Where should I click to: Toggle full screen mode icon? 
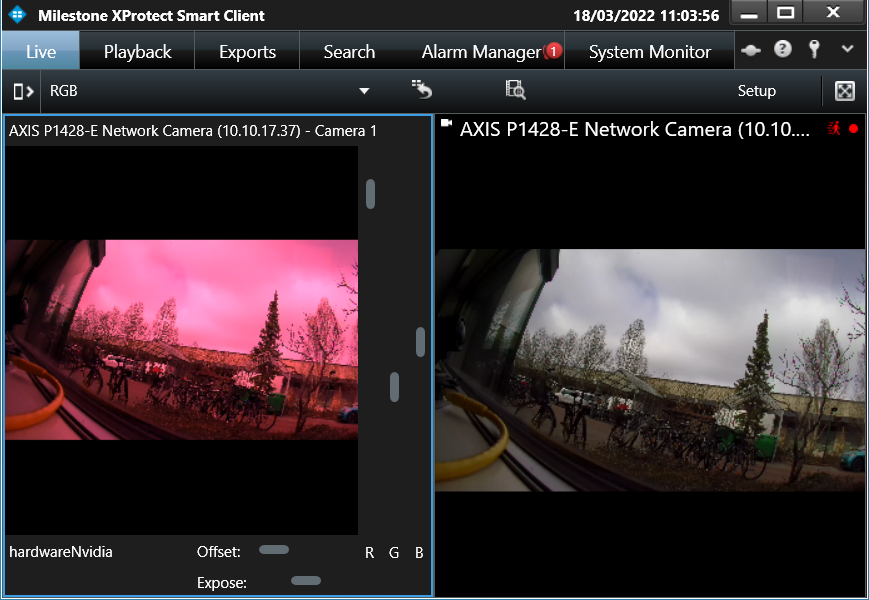845,91
